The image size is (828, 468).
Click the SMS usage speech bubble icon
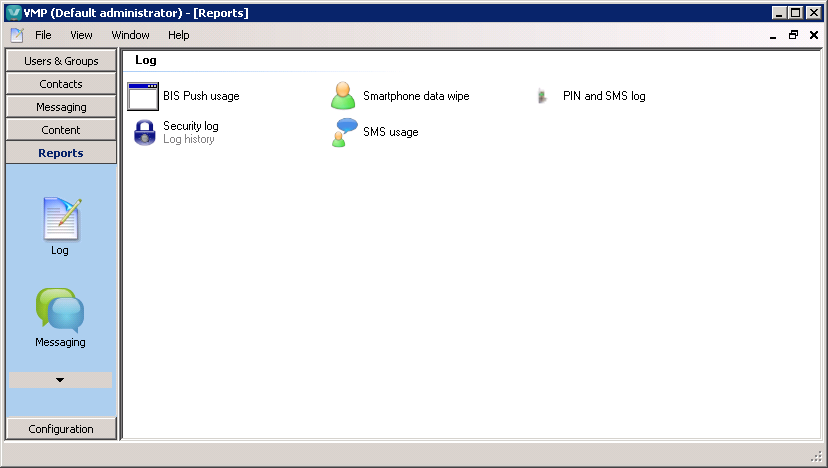tap(344, 132)
